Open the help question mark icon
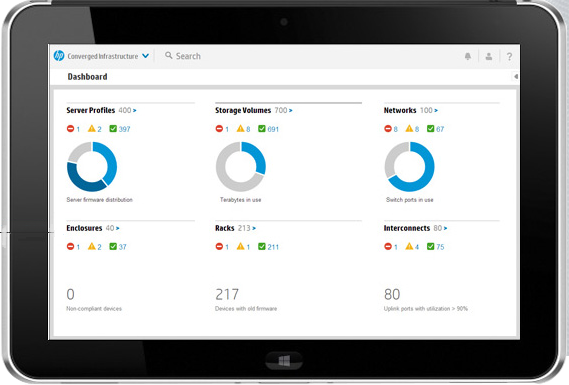This screenshot has width=569, height=385. pyautogui.click(x=509, y=57)
